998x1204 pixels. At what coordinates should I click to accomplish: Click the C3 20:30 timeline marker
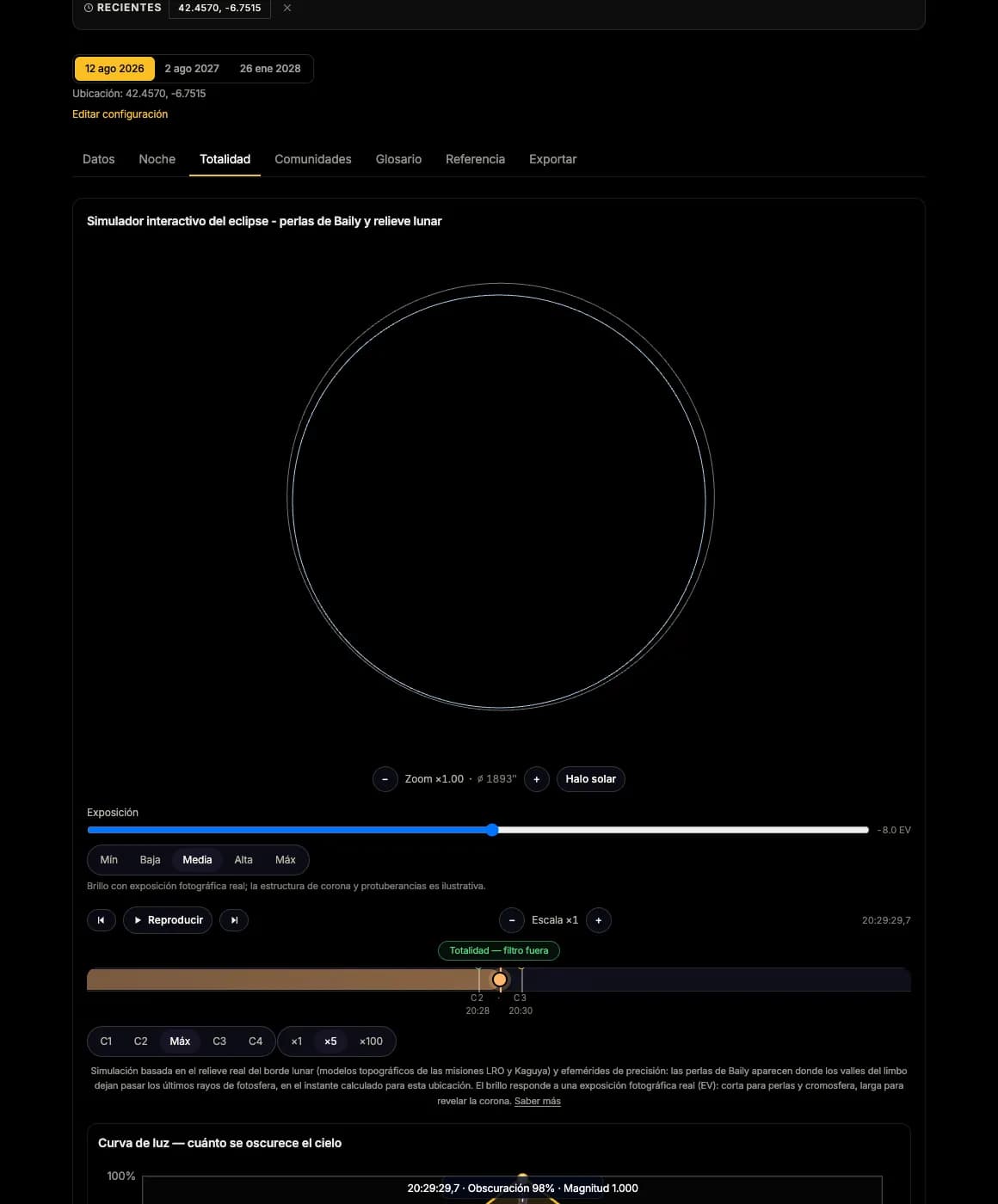(521, 1004)
